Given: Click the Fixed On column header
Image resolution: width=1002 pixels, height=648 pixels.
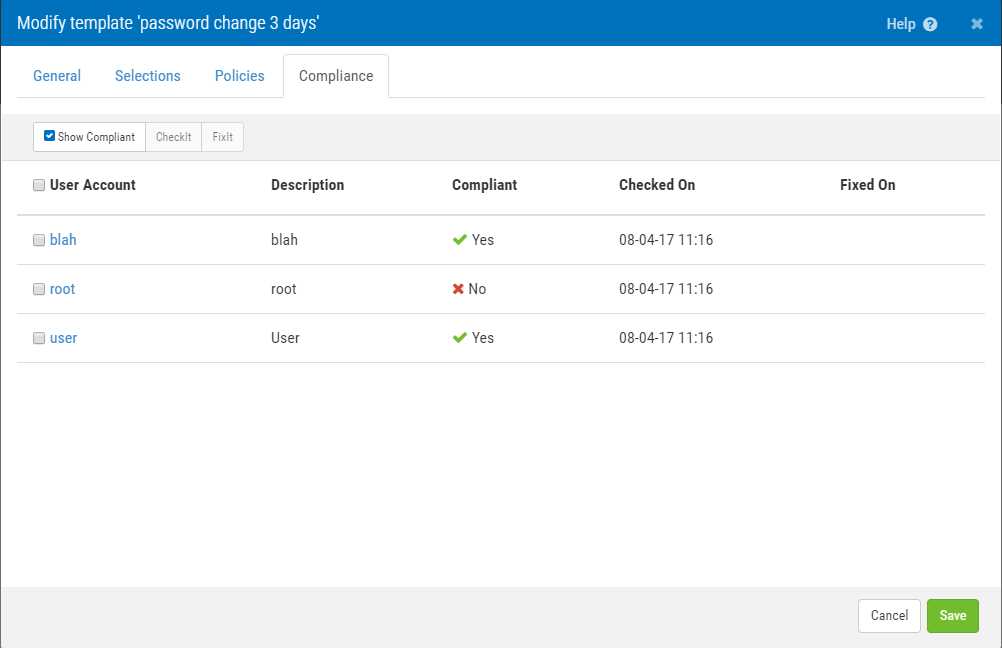Looking at the screenshot, I should 867,185.
